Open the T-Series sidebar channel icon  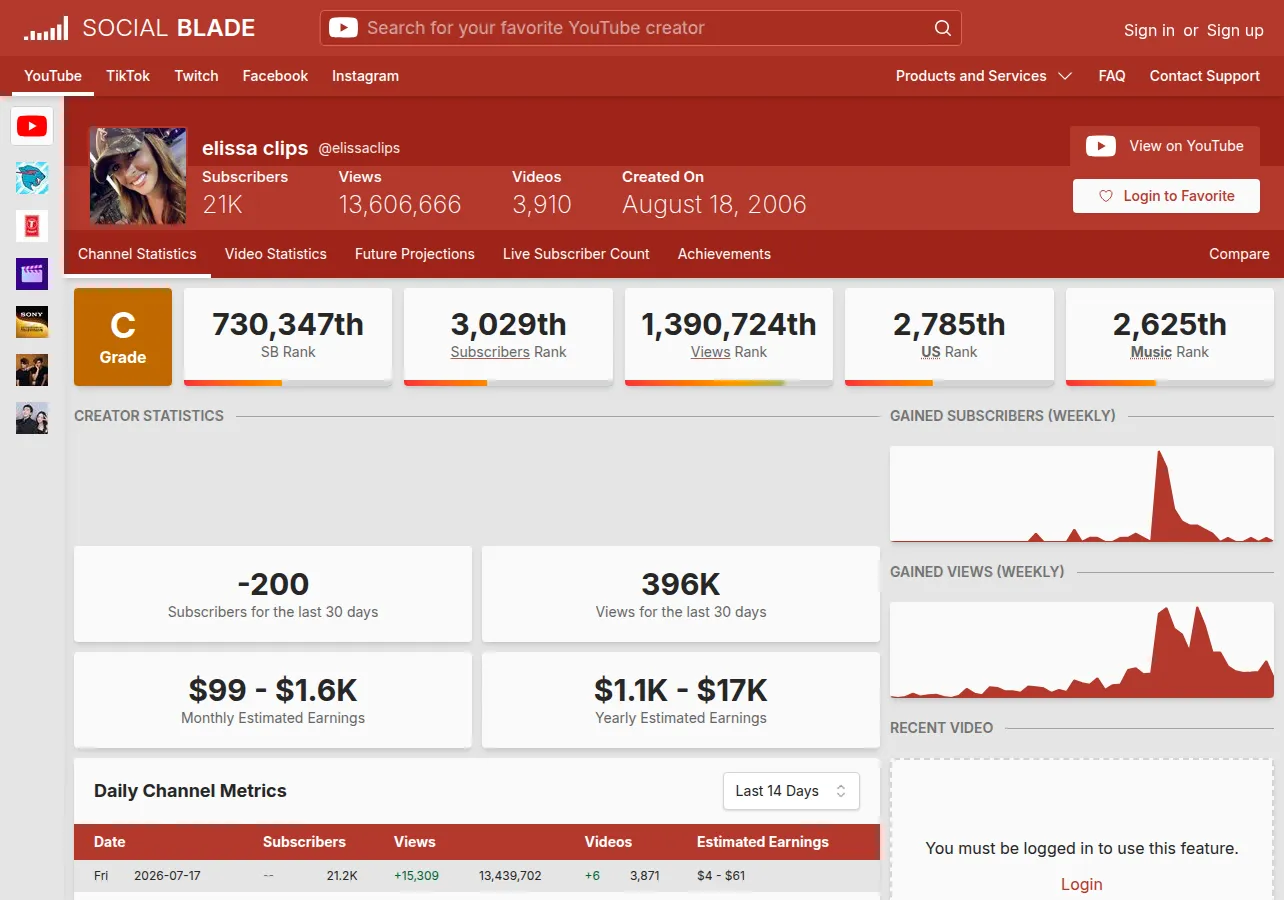coord(32,226)
